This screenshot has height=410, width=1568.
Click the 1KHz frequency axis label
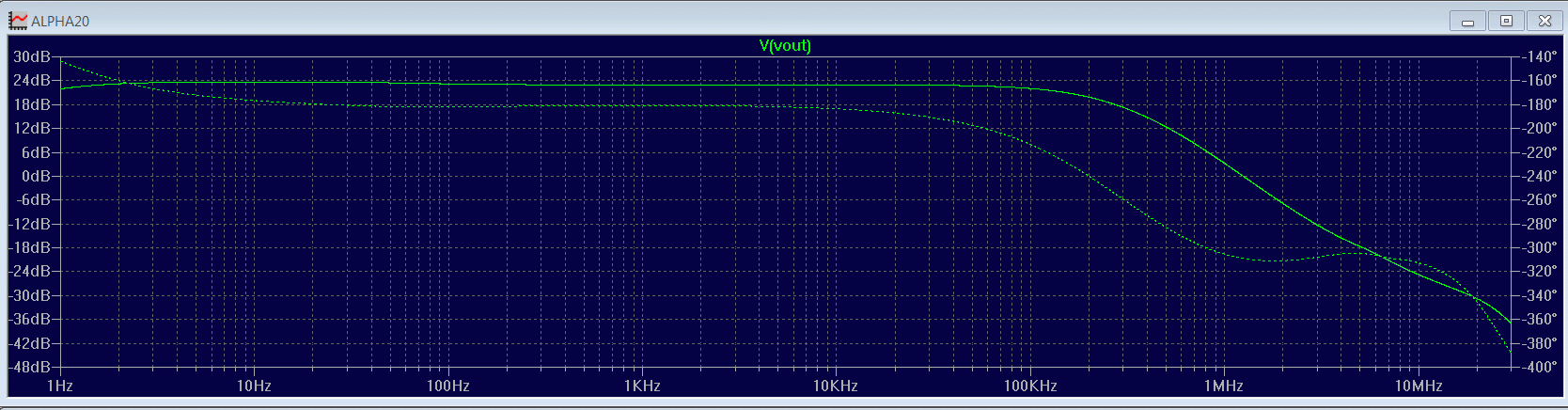642,386
